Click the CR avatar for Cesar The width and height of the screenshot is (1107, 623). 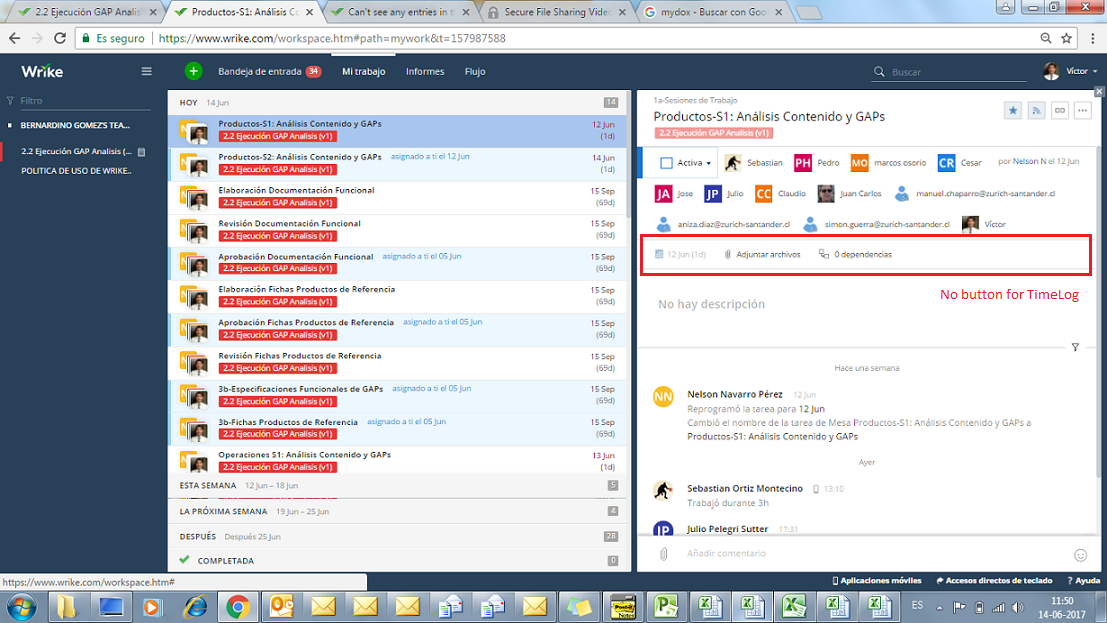coord(947,163)
